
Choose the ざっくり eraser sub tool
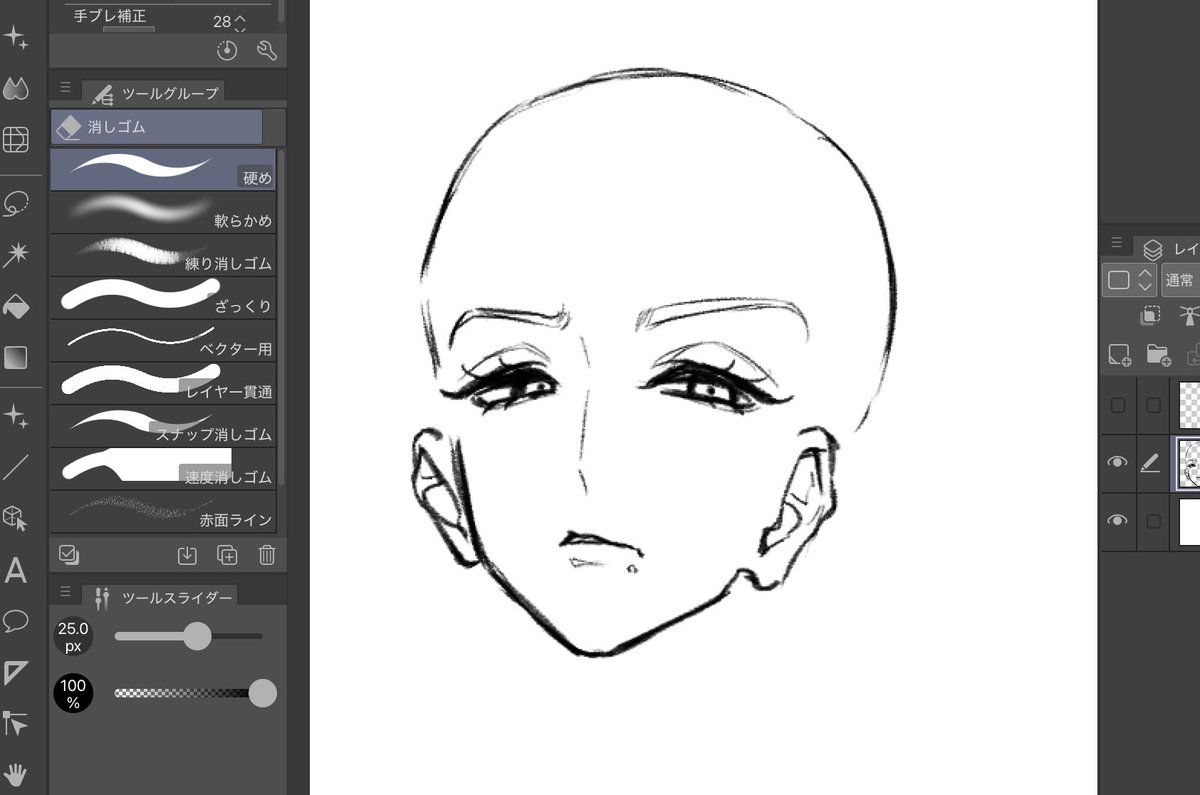coord(163,298)
